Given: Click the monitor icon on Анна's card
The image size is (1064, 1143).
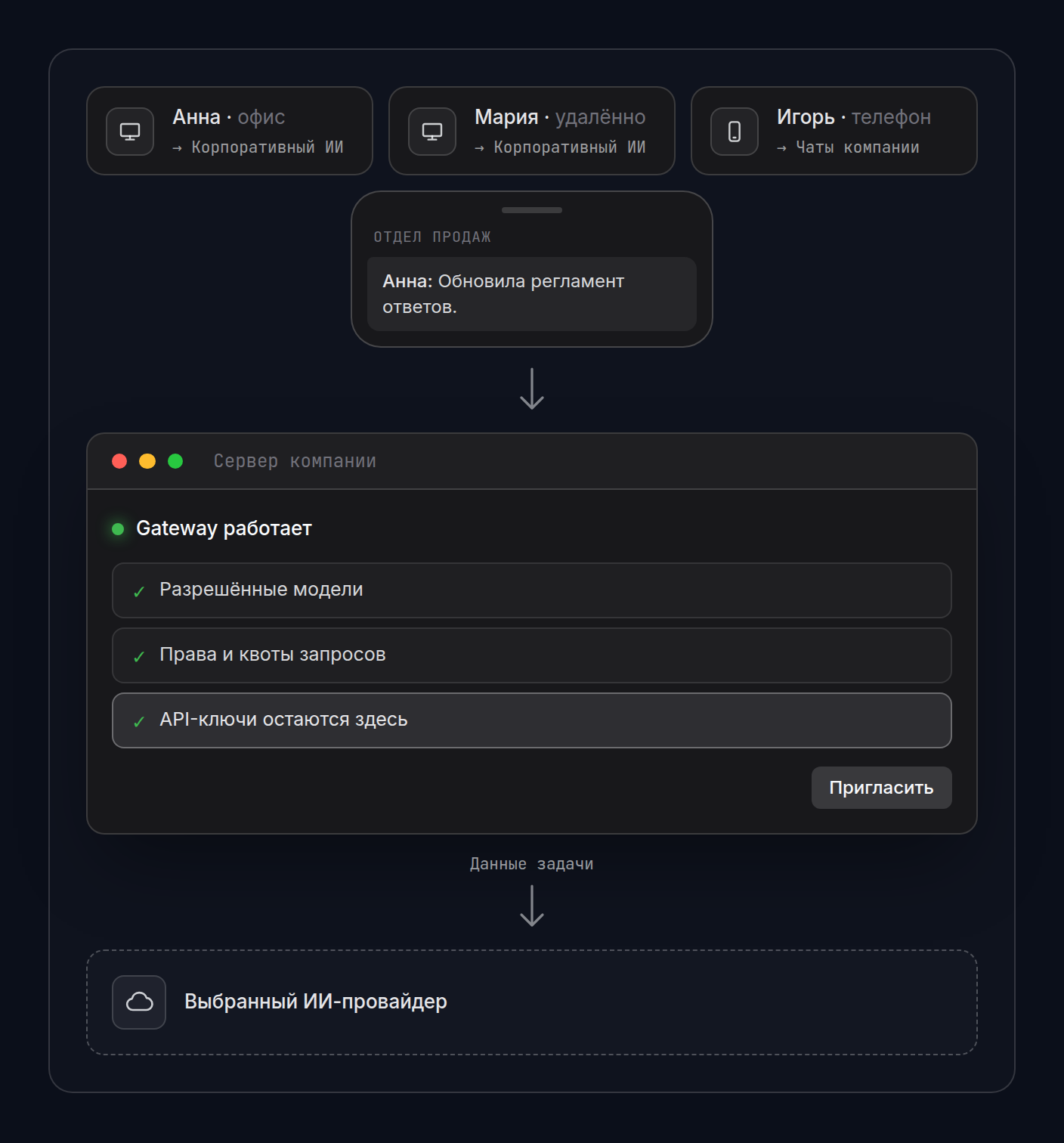Looking at the screenshot, I should [130, 132].
